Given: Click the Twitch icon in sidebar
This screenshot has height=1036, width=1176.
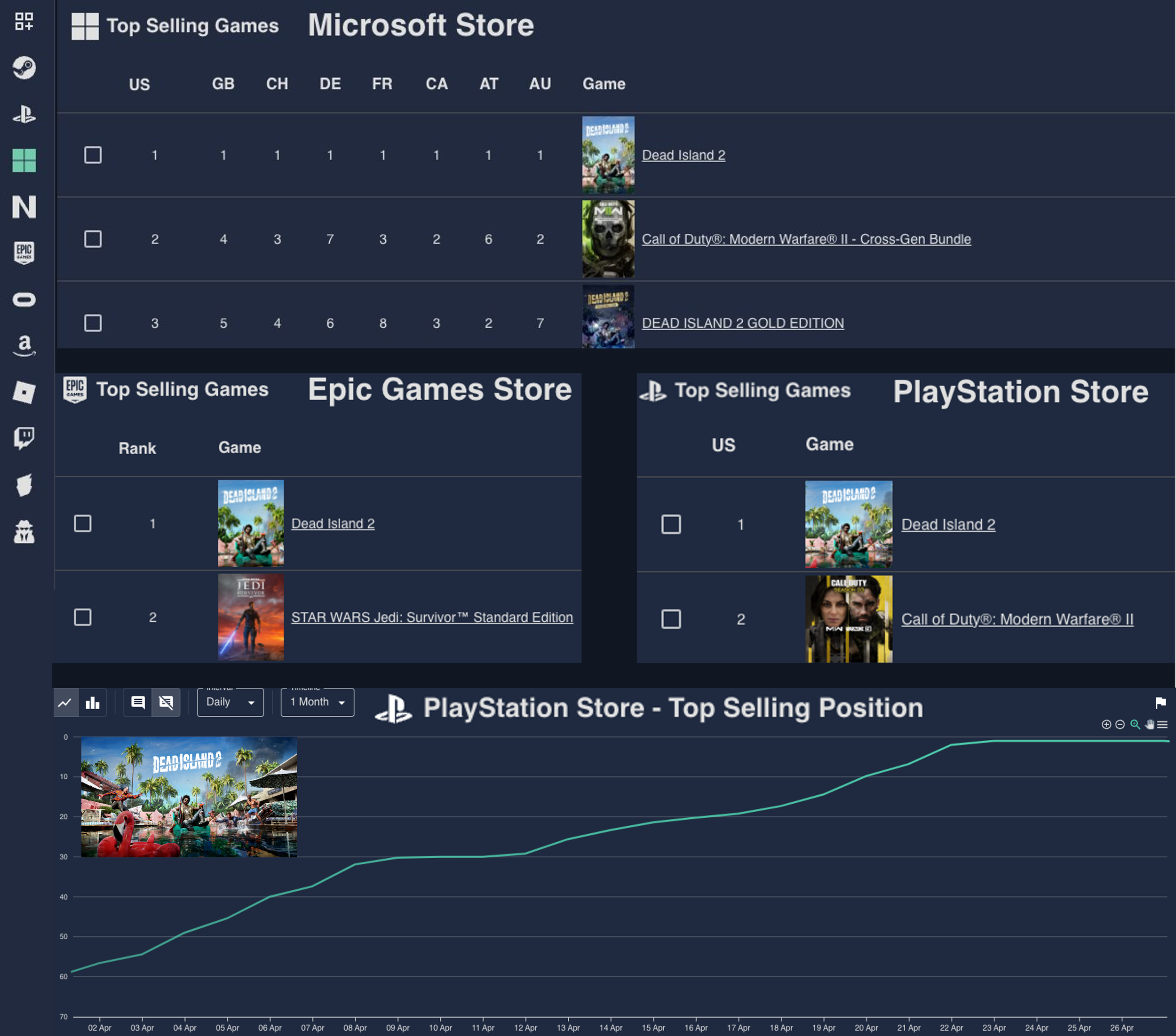Looking at the screenshot, I should (x=24, y=438).
